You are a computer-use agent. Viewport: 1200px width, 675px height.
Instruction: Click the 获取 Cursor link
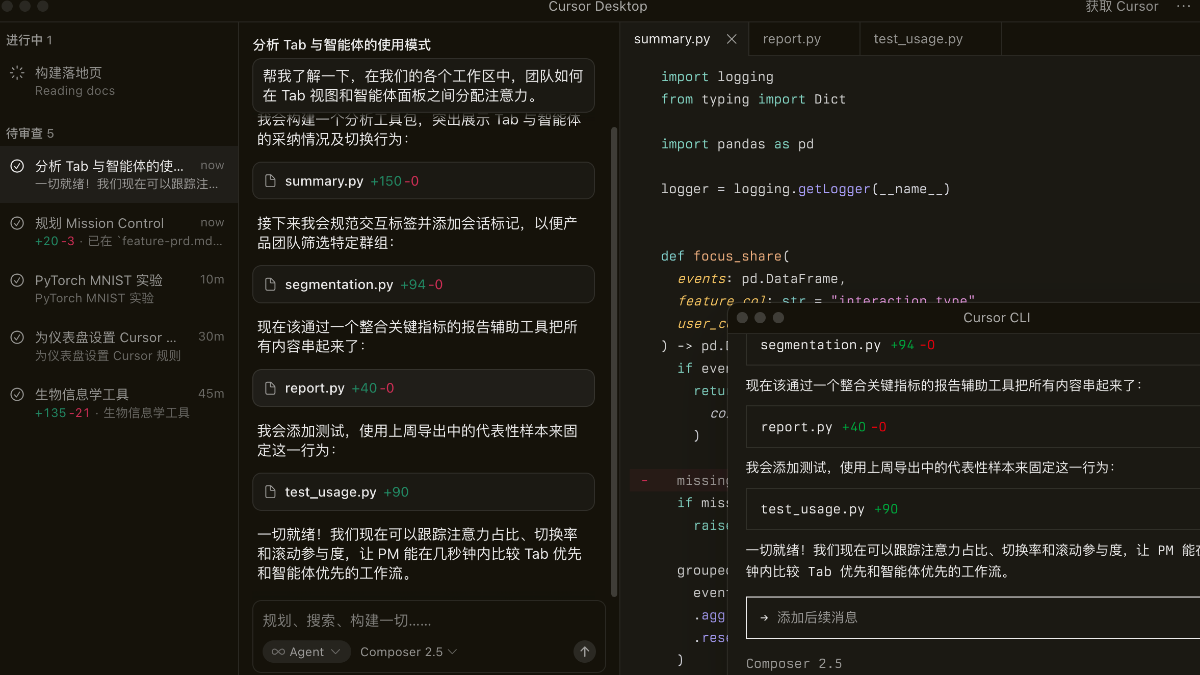(x=1122, y=7)
